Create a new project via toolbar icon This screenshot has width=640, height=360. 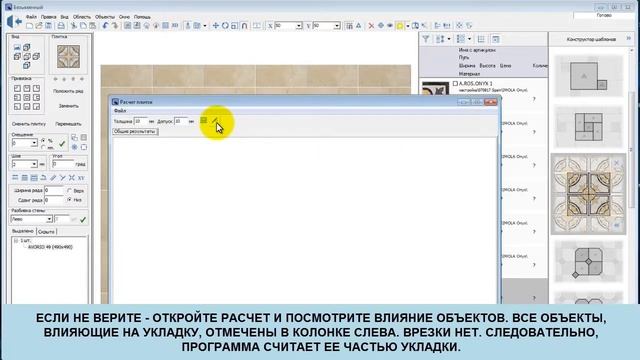pyautogui.click(x=29, y=26)
